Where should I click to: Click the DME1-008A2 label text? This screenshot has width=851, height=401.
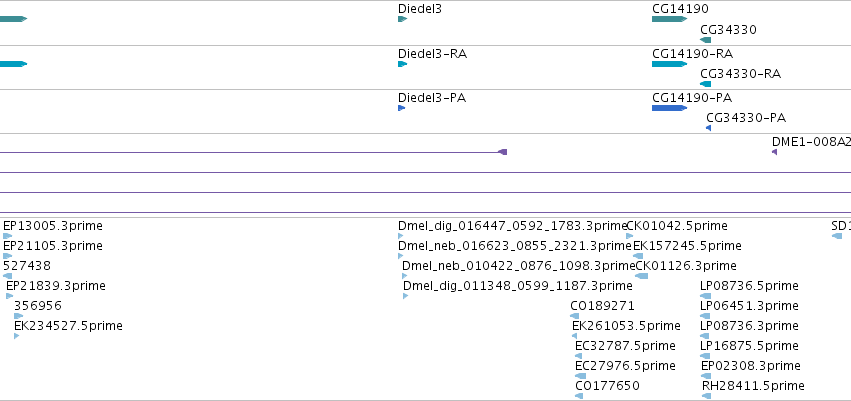tap(811, 142)
